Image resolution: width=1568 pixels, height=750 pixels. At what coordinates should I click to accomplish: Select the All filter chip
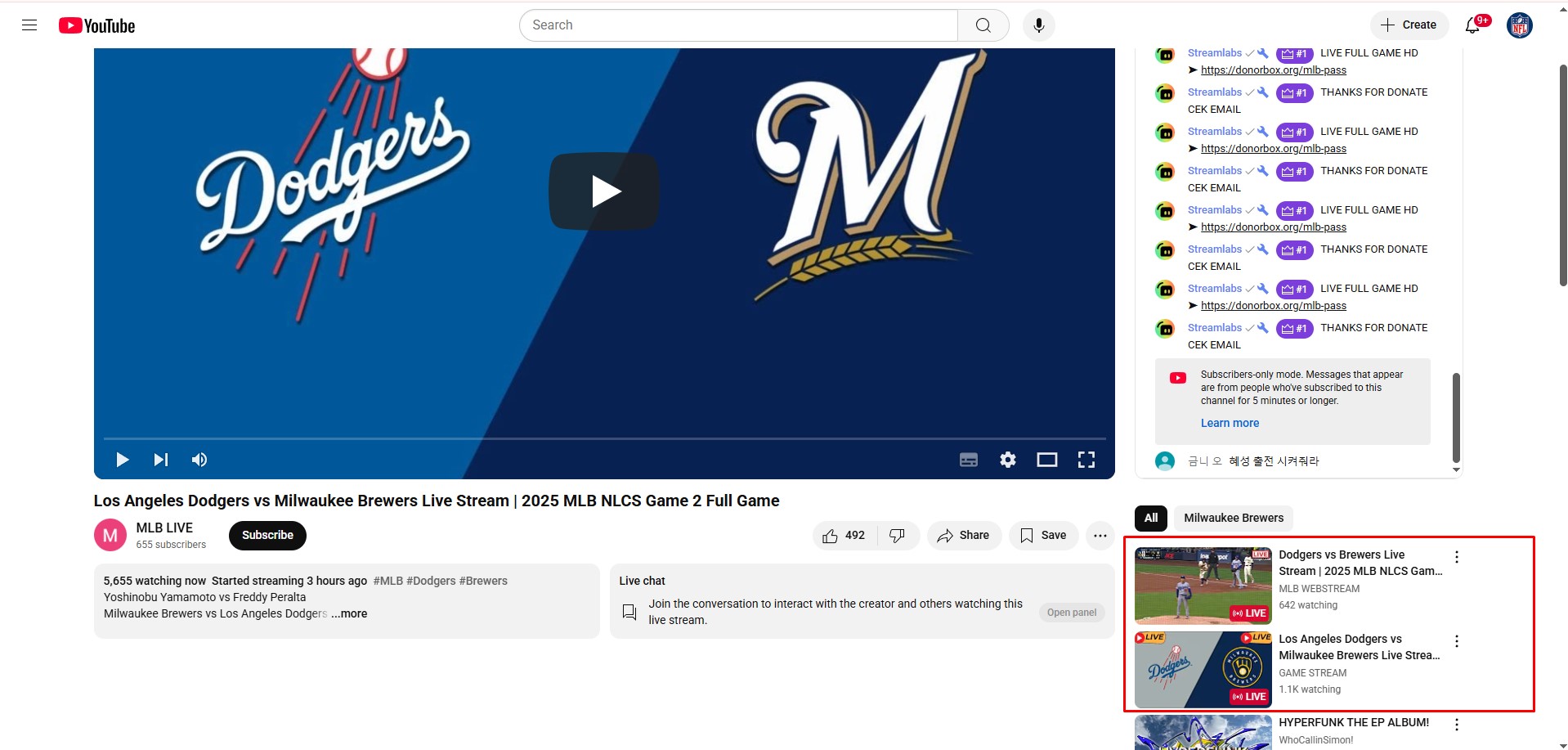(1151, 518)
